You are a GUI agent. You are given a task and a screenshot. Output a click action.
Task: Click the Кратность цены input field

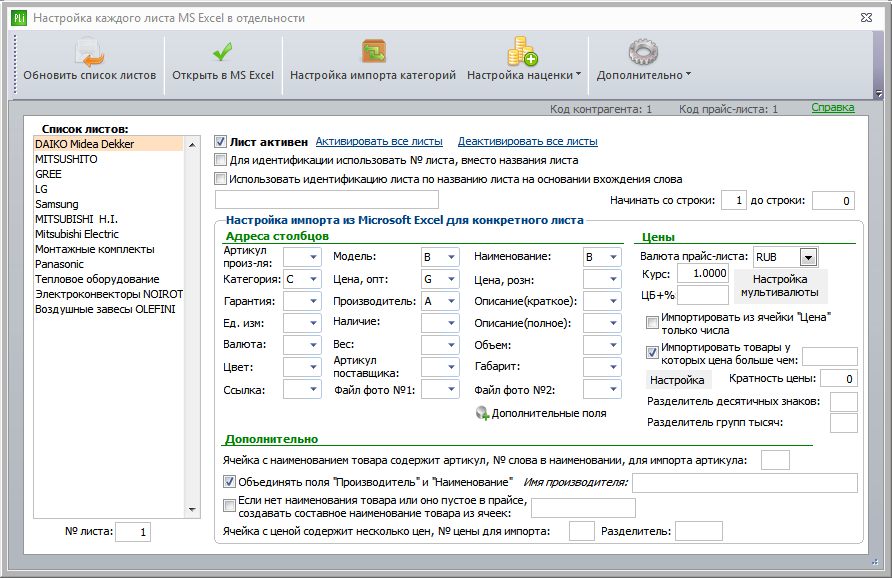839,379
